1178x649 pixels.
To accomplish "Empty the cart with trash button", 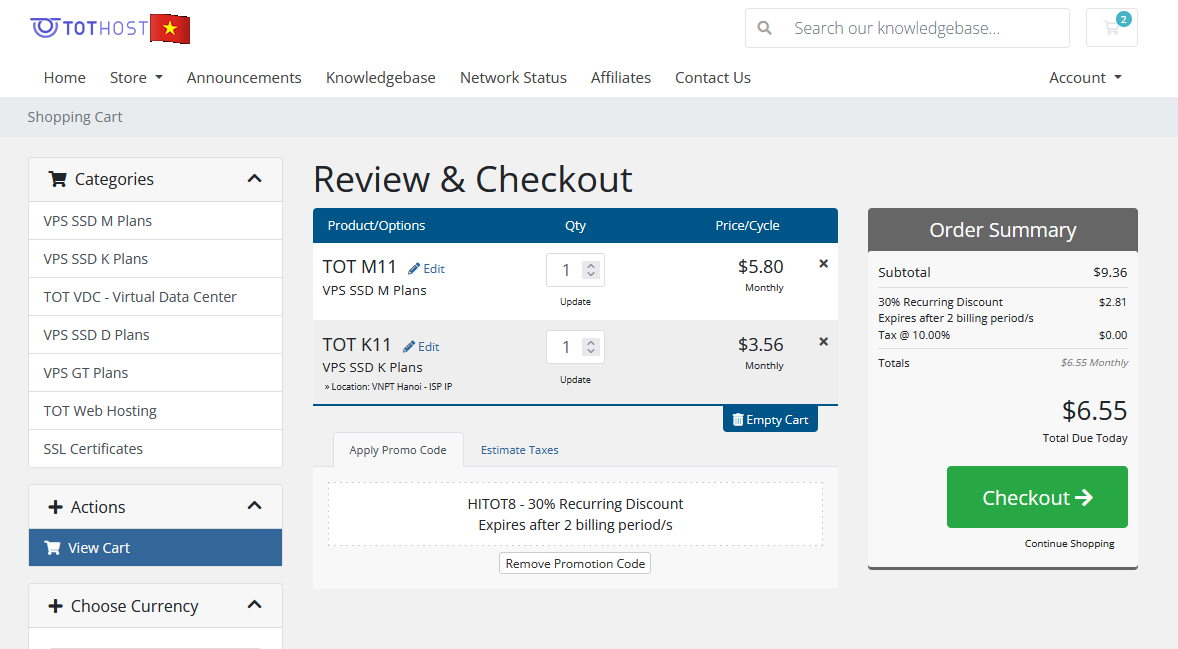I will [x=770, y=420].
